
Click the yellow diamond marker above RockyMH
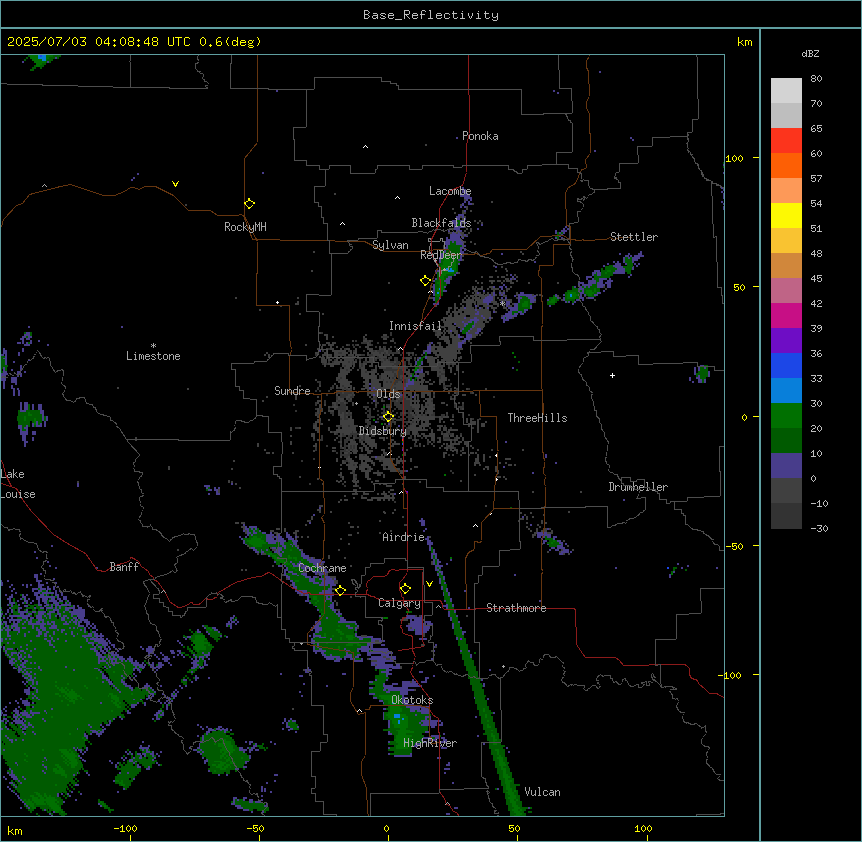[x=249, y=203]
